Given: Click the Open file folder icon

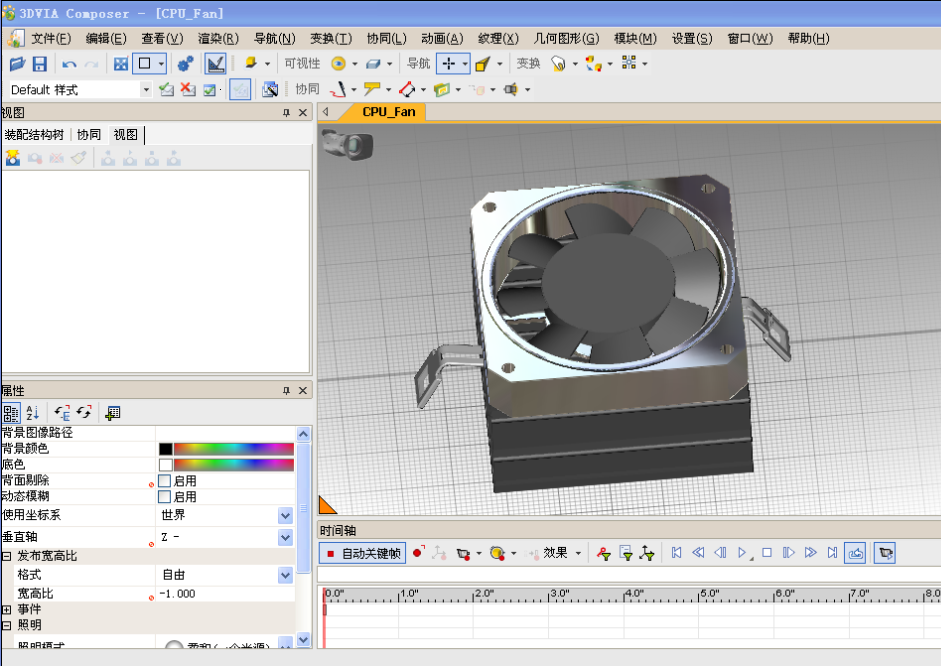Looking at the screenshot, I should (x=17, y=64).
